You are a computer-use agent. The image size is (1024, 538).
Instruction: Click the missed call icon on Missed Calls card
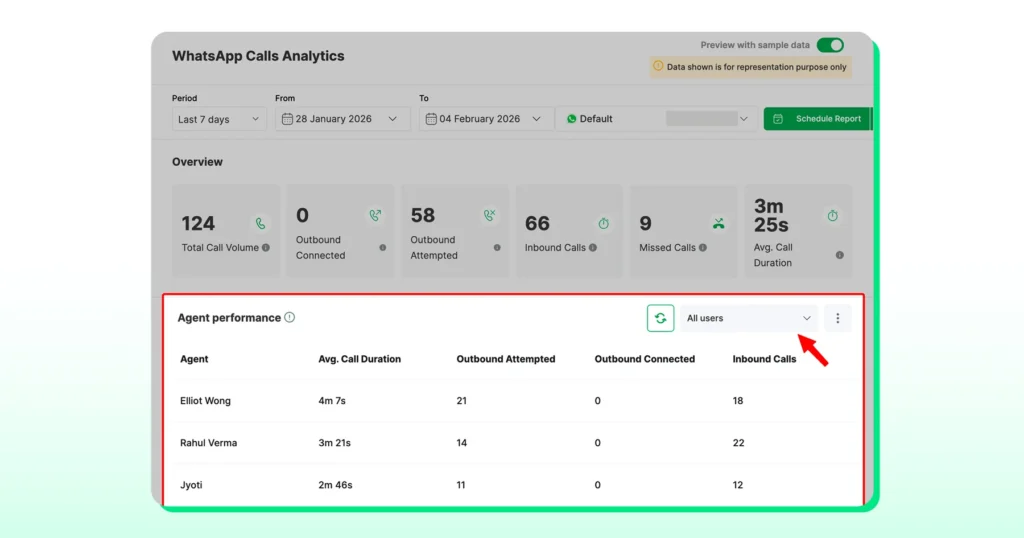(718, 224)
